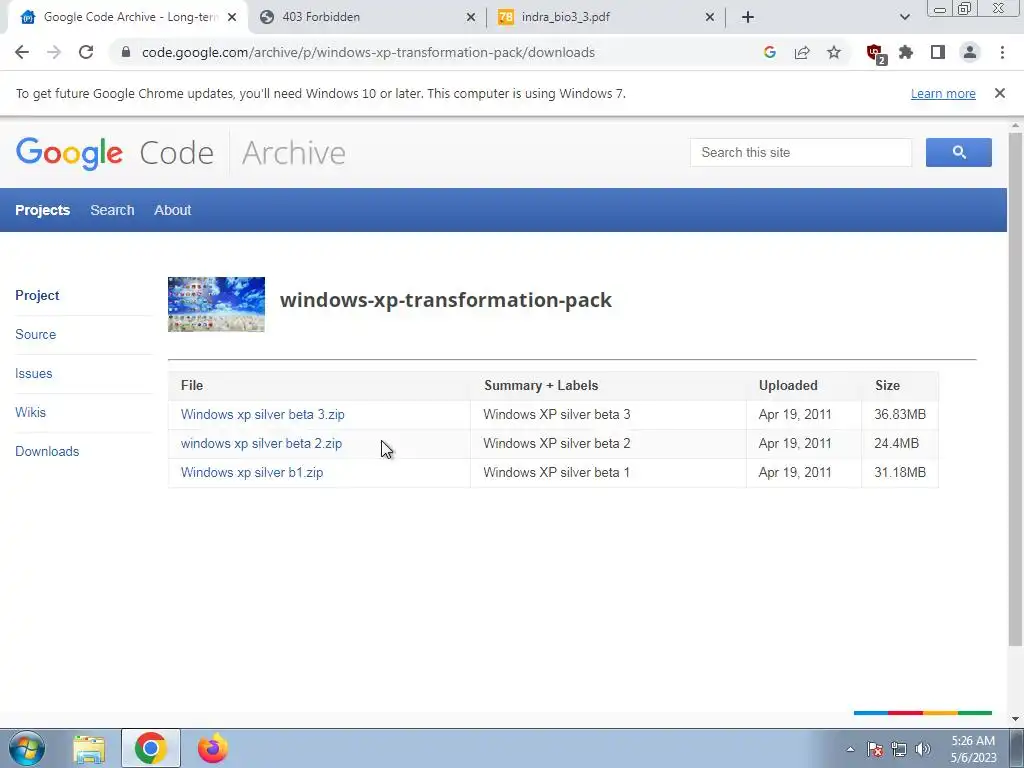Open the network tray icon
This screenshot has height=768, width=1024.
(x=899, y=749)
